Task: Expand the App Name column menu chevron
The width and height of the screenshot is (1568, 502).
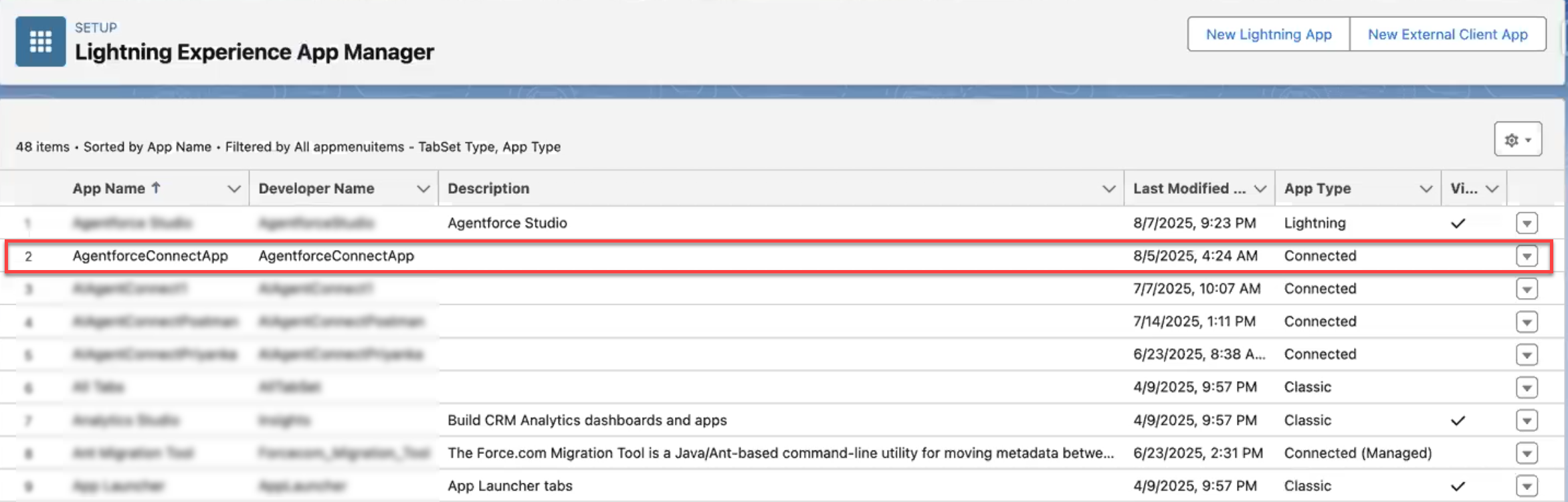Action: point(233,189)
